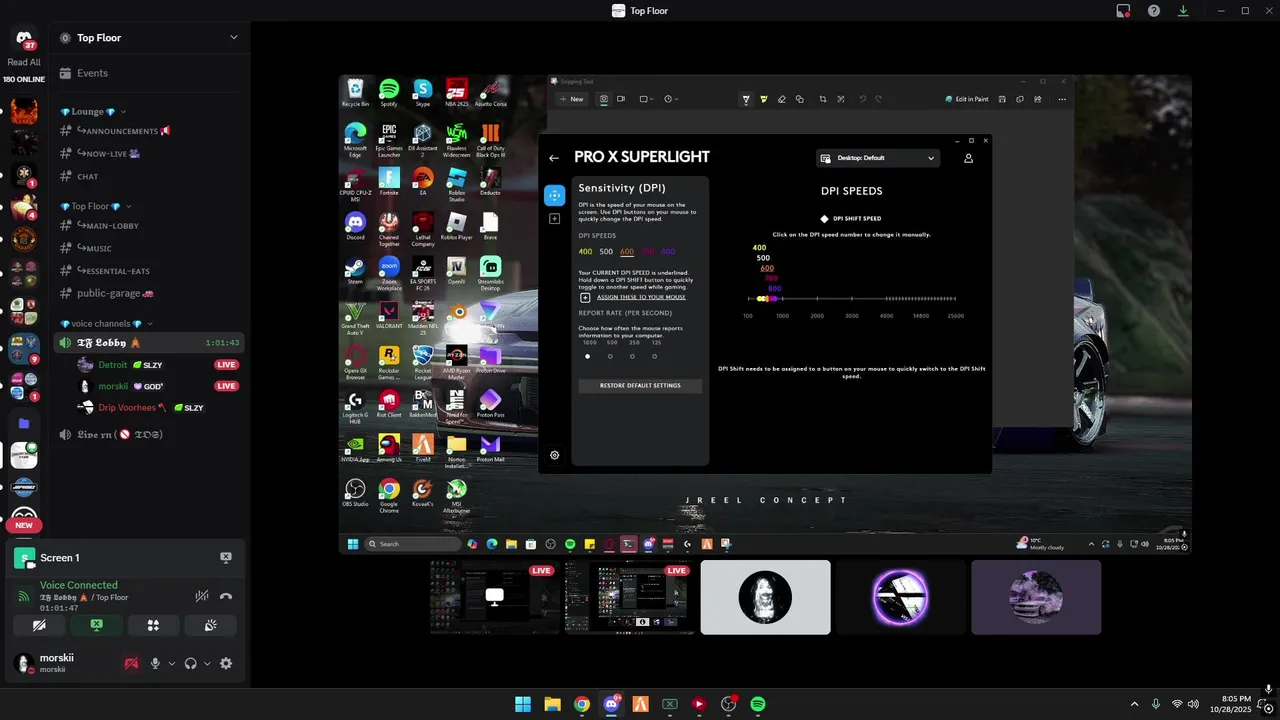Screen dimensions: 1280x720
Task: Select Snipping Tool highlighter in stream
Action: pos(764,99)
